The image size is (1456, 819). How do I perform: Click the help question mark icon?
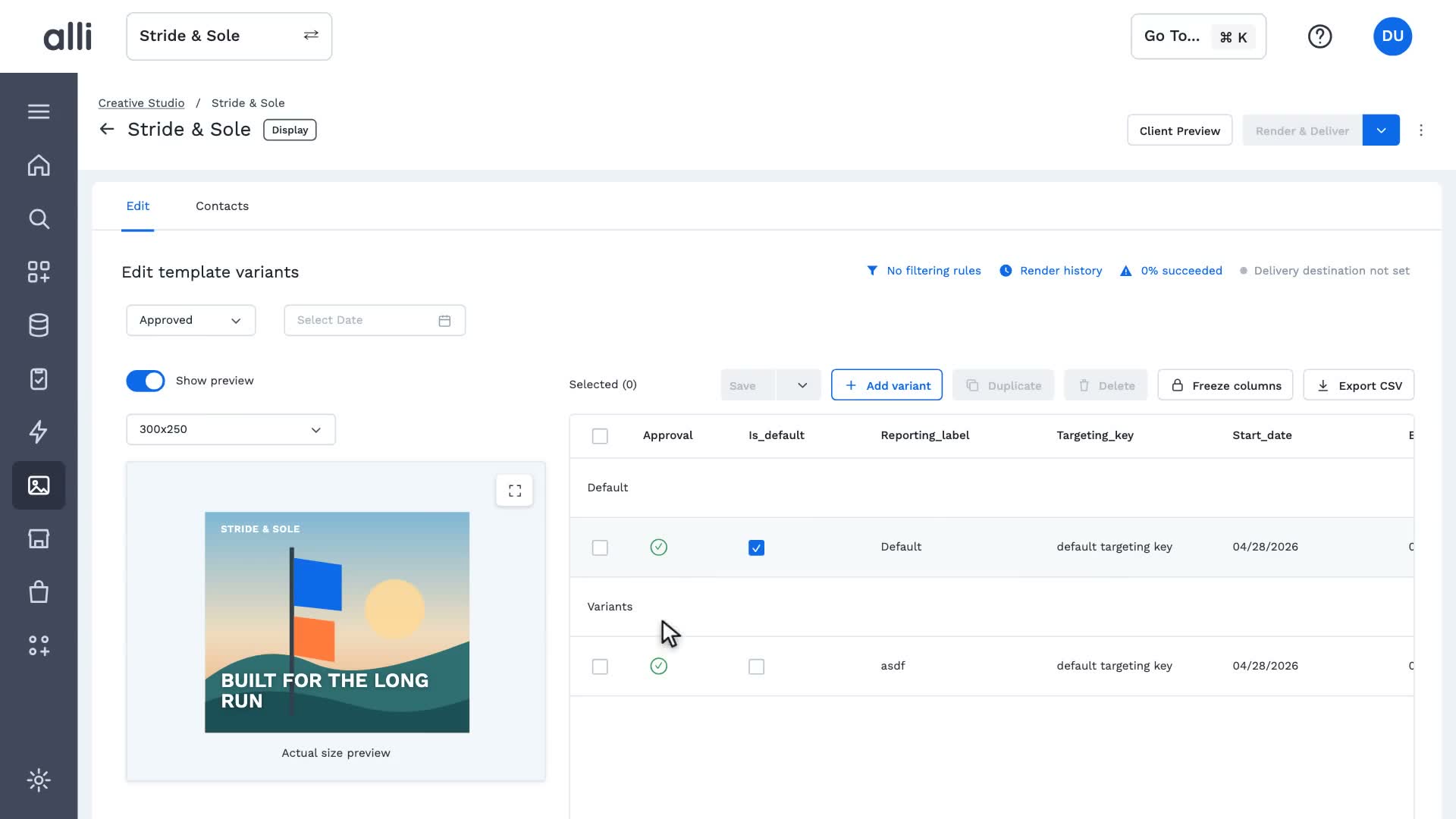point(1319,36)
